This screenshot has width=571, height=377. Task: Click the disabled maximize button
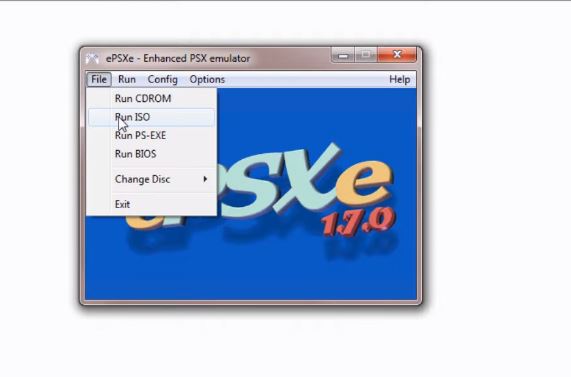pos(366,55)
